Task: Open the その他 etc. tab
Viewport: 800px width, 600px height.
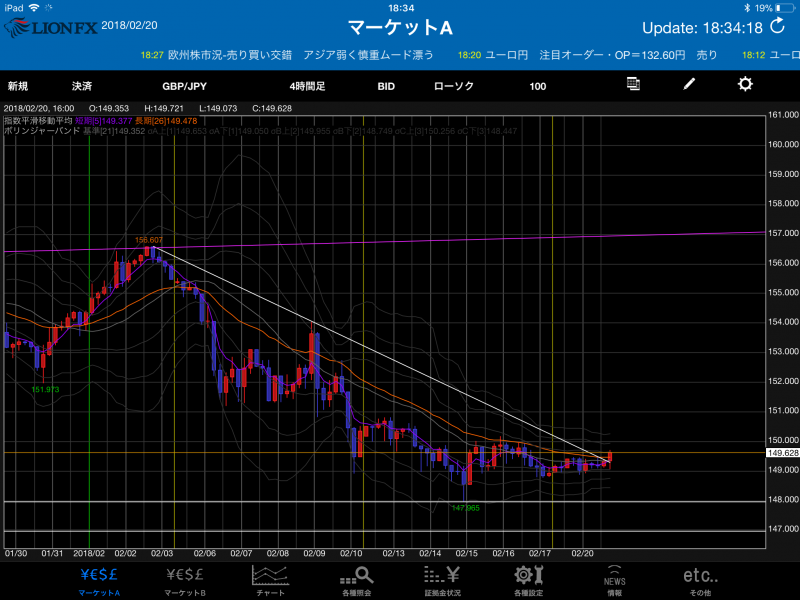Action: coord(700,579)
